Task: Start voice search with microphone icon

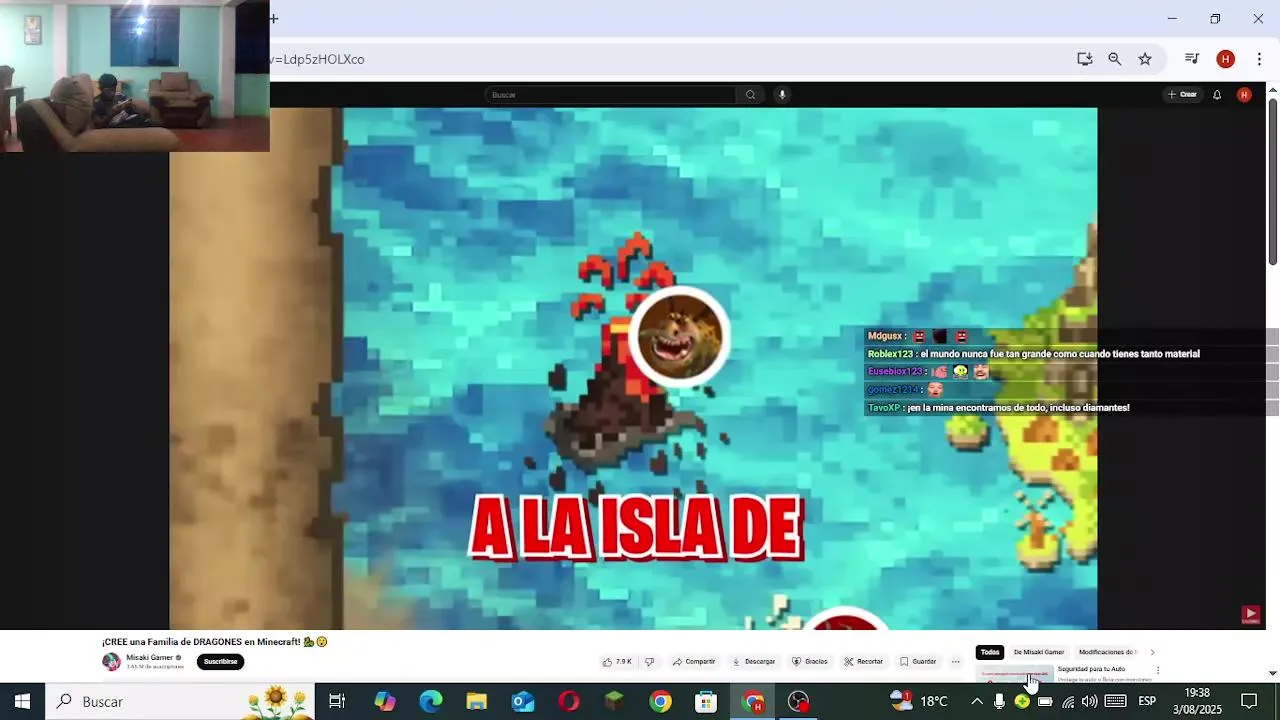Action: (782, 95)
